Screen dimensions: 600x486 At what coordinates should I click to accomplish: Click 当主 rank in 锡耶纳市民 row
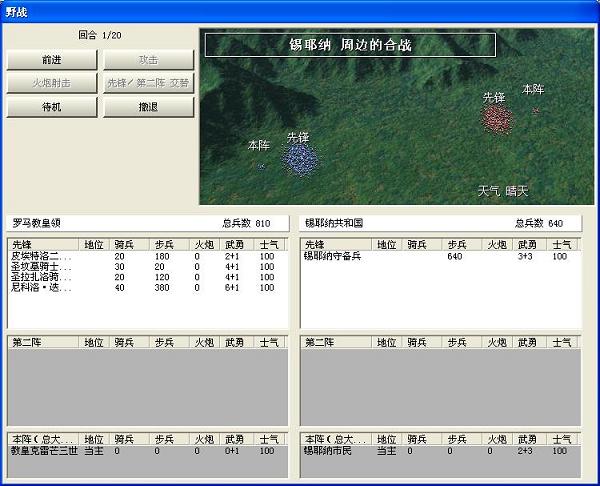click(x=387, y=451)
